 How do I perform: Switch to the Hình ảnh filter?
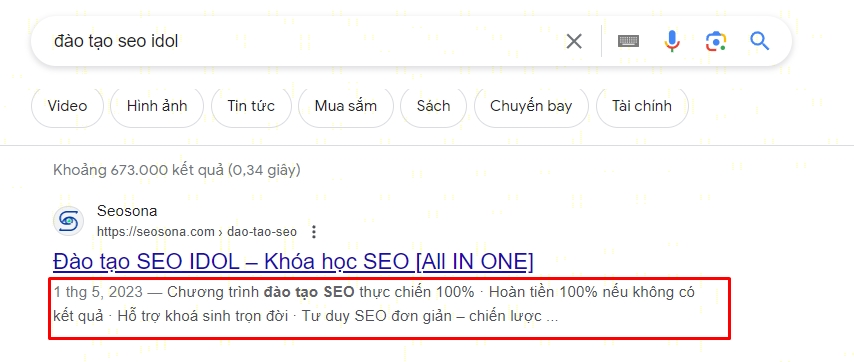pyautogui.click(x=157, y=106)
